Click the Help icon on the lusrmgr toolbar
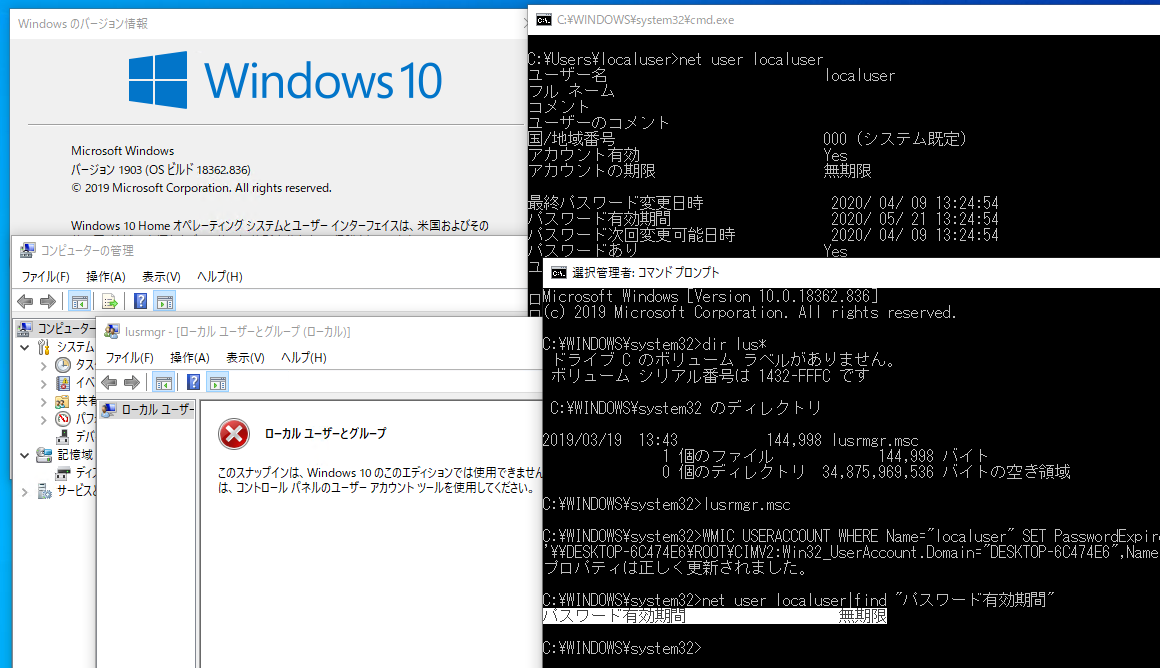This screenshot has width=1160, height=668. coord(192,381)
